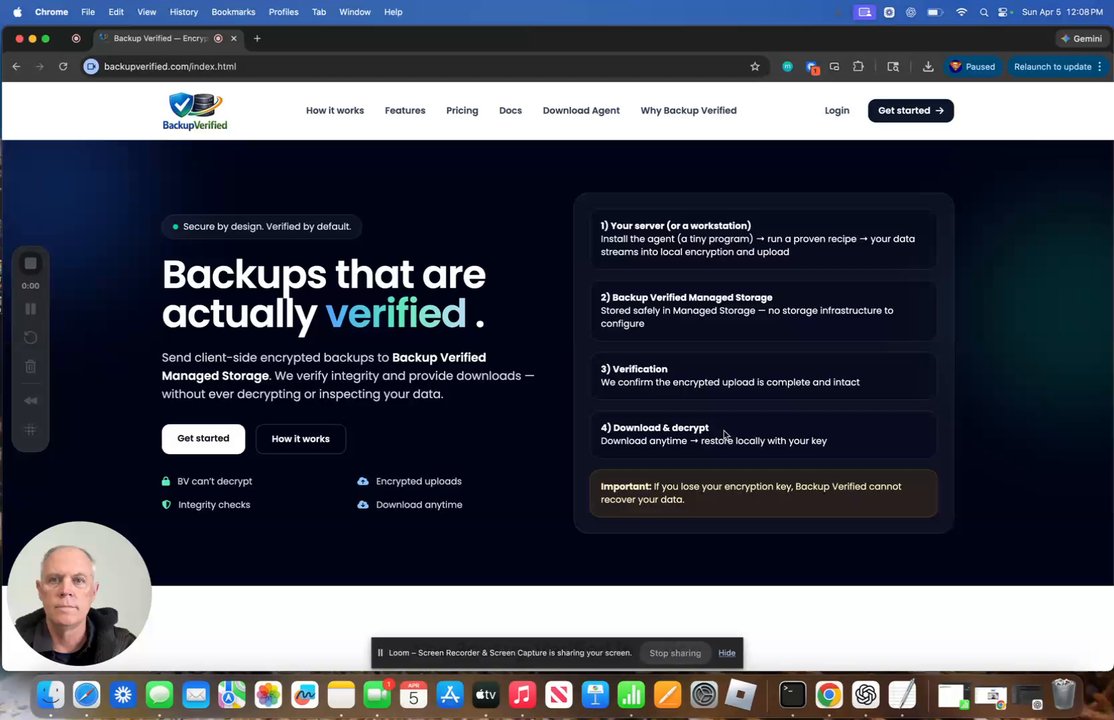Click the Important encryption key notice
The height and width of the screenshot is (720, 1114).
(763, 493)
